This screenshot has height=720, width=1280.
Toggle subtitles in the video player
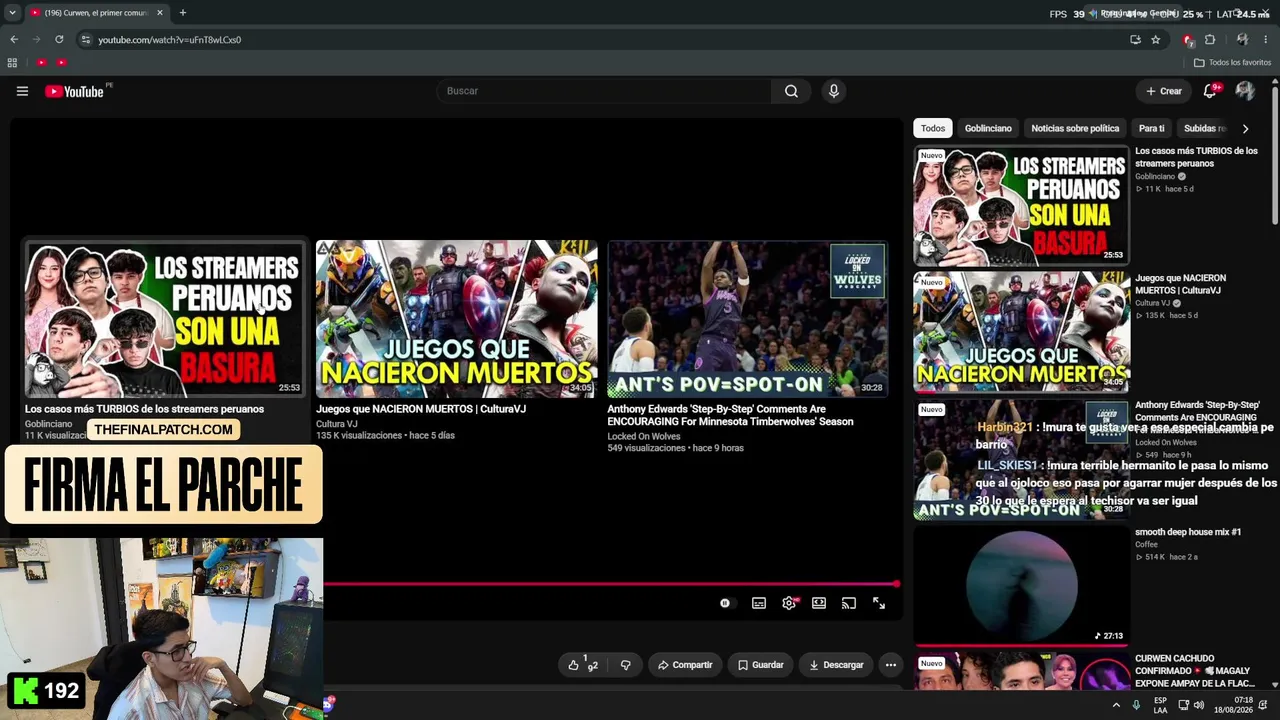pos(759,603)
